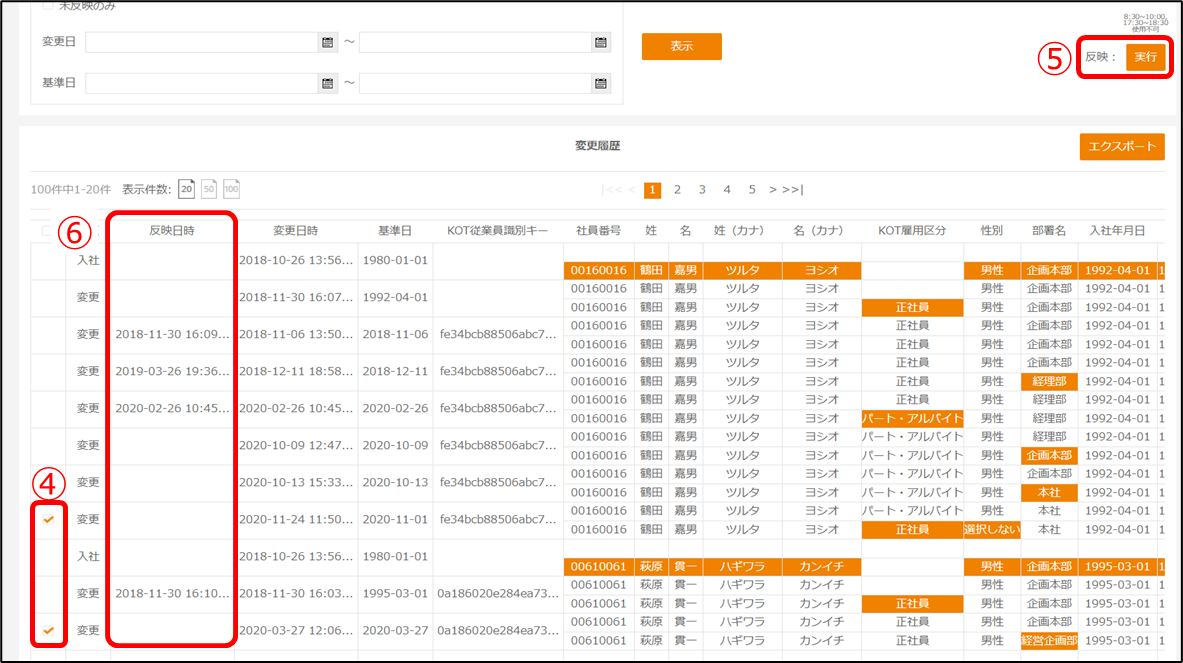Viewport: 1183px width, 663px height.
Task: Click 基準日 cell 1995-03-01 in 変更 row
Action: point(395,594)
